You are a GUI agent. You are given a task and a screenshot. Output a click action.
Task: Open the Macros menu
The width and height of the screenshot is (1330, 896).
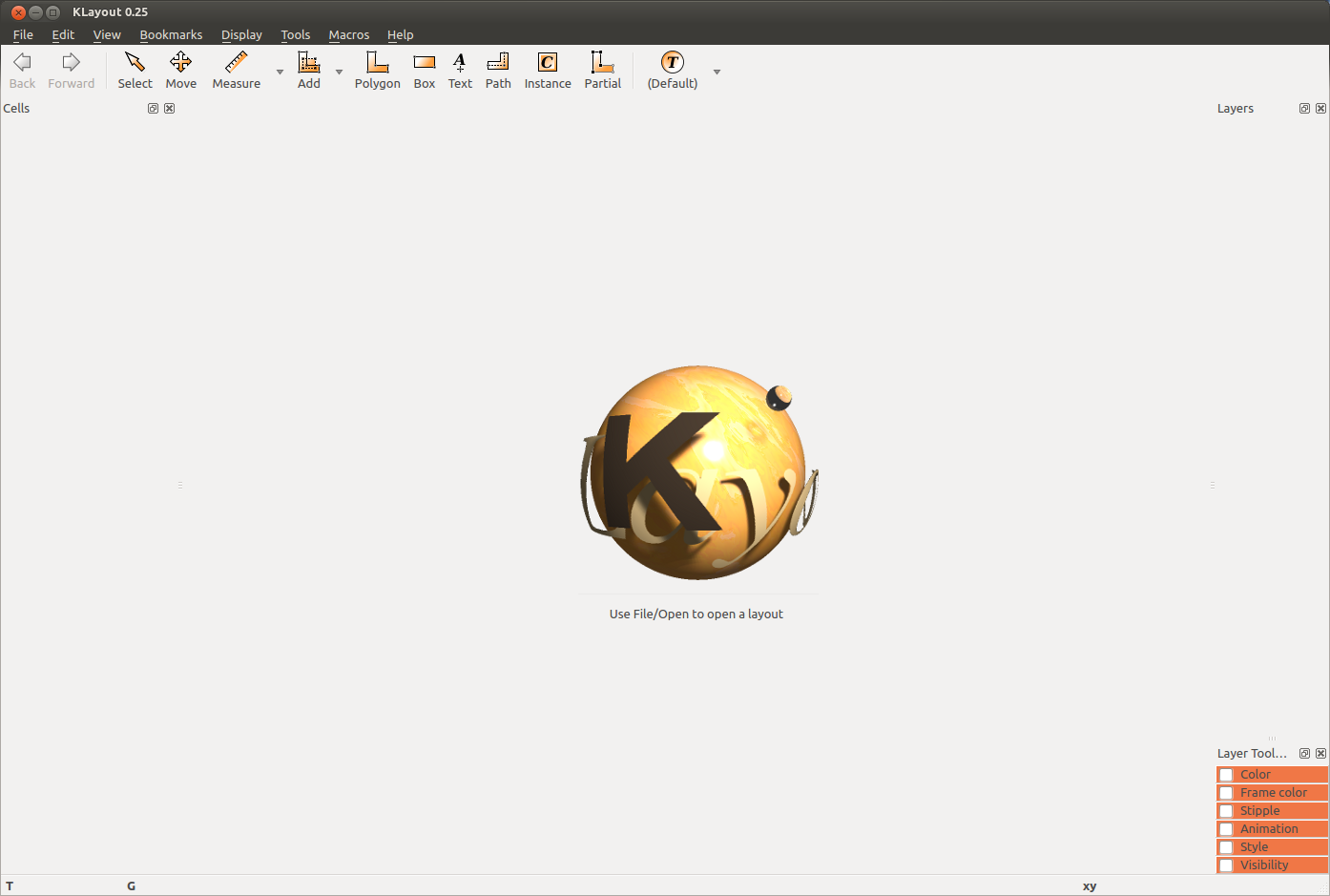pos(348,34)
